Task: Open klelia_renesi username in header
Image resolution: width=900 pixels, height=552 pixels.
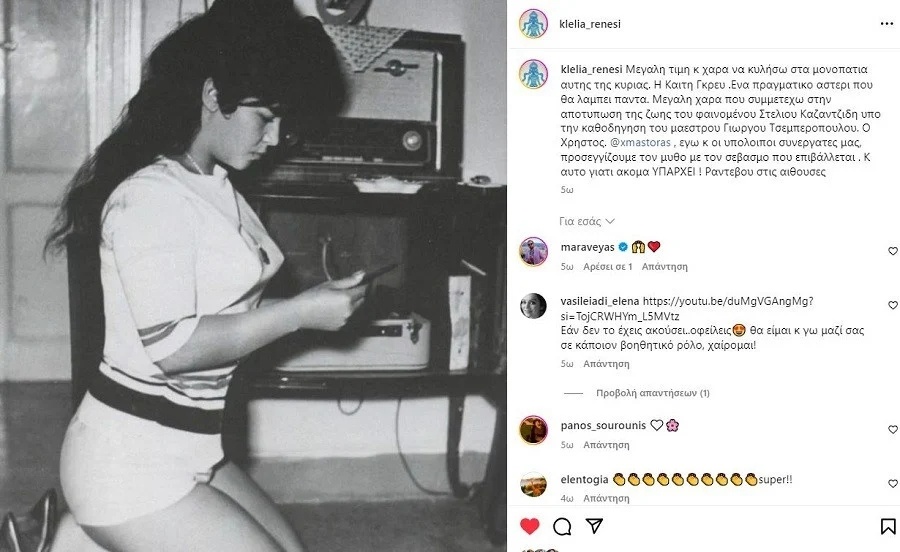Action: click(589, 24)
